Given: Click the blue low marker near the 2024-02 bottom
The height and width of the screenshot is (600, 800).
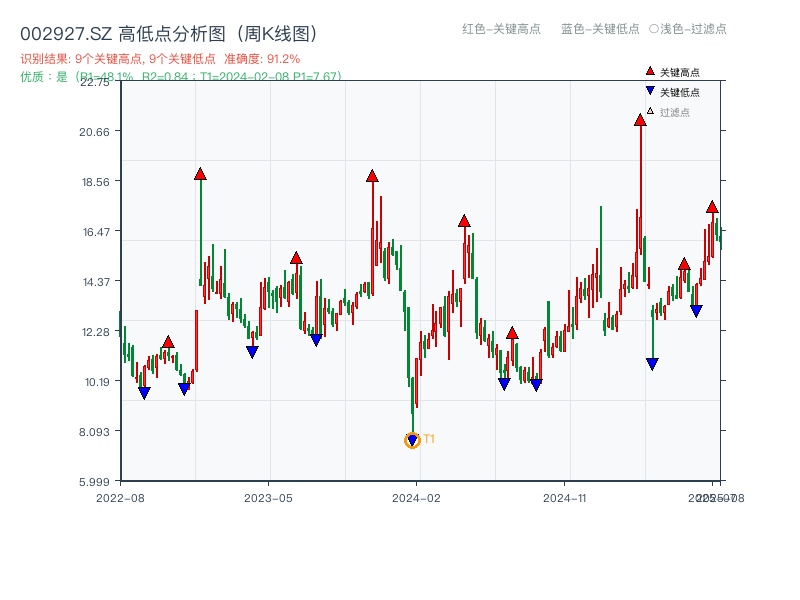Looking at the screenshot, I should pyautogui.click(x=412, y=438).
